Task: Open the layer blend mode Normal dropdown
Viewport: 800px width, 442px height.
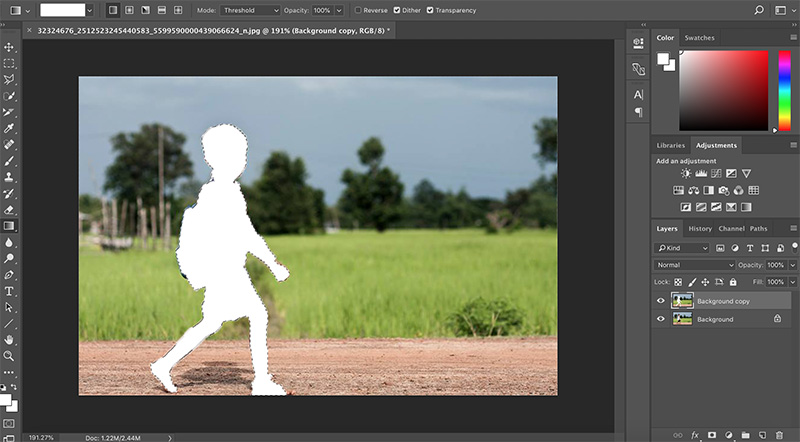Action: tap(694, 265)
